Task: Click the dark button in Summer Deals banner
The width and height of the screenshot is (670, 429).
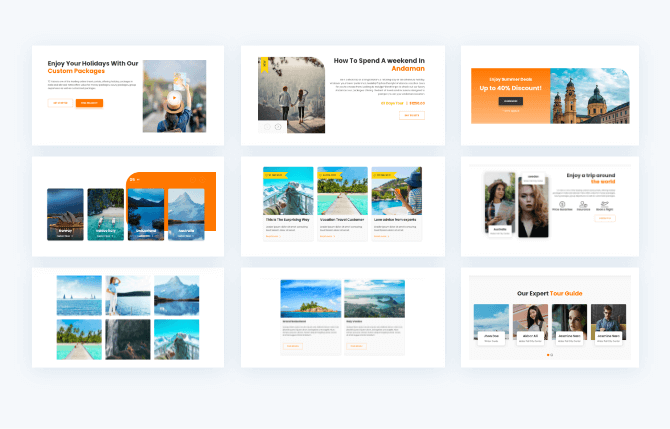Action: point(510,101)
